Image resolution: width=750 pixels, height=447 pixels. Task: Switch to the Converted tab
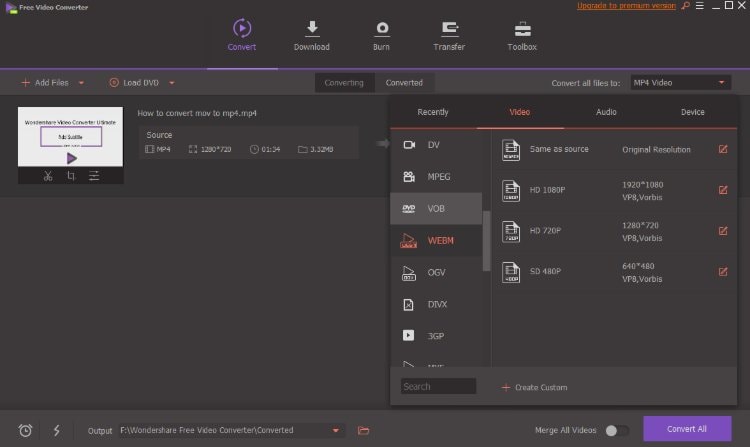tap(404, 83)
